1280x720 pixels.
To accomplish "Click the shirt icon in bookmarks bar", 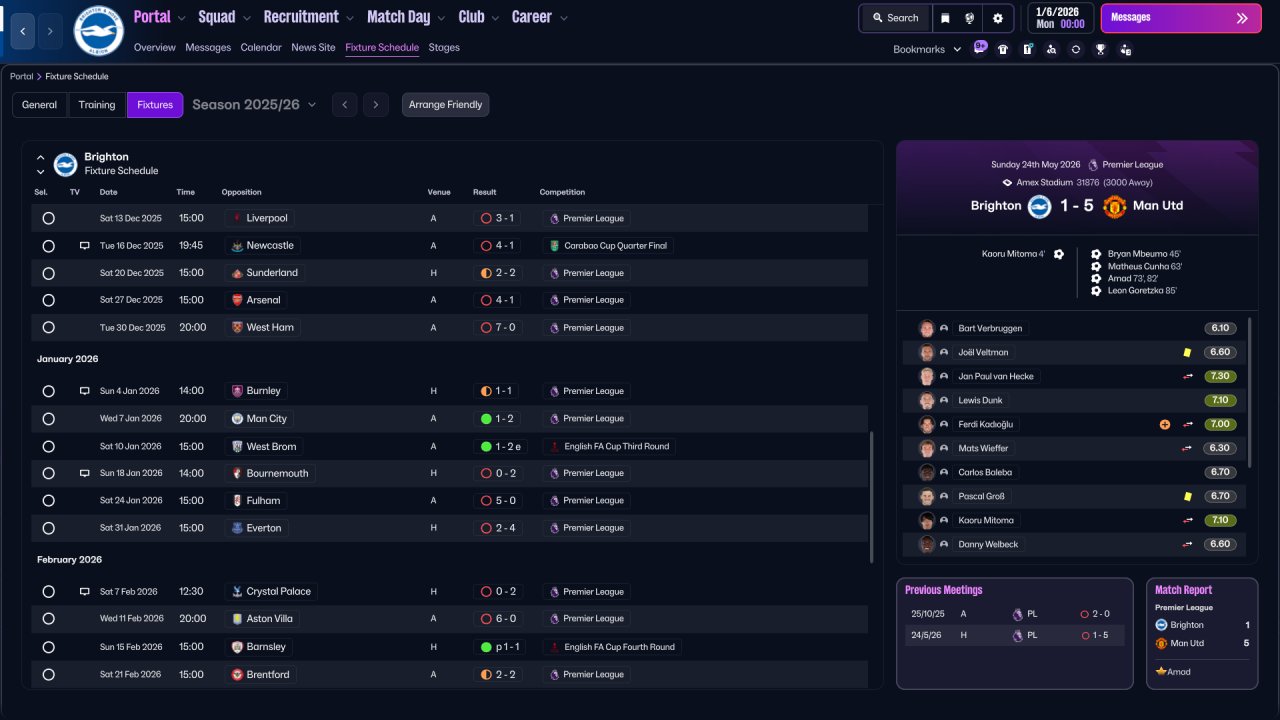I will point(1003,49).
